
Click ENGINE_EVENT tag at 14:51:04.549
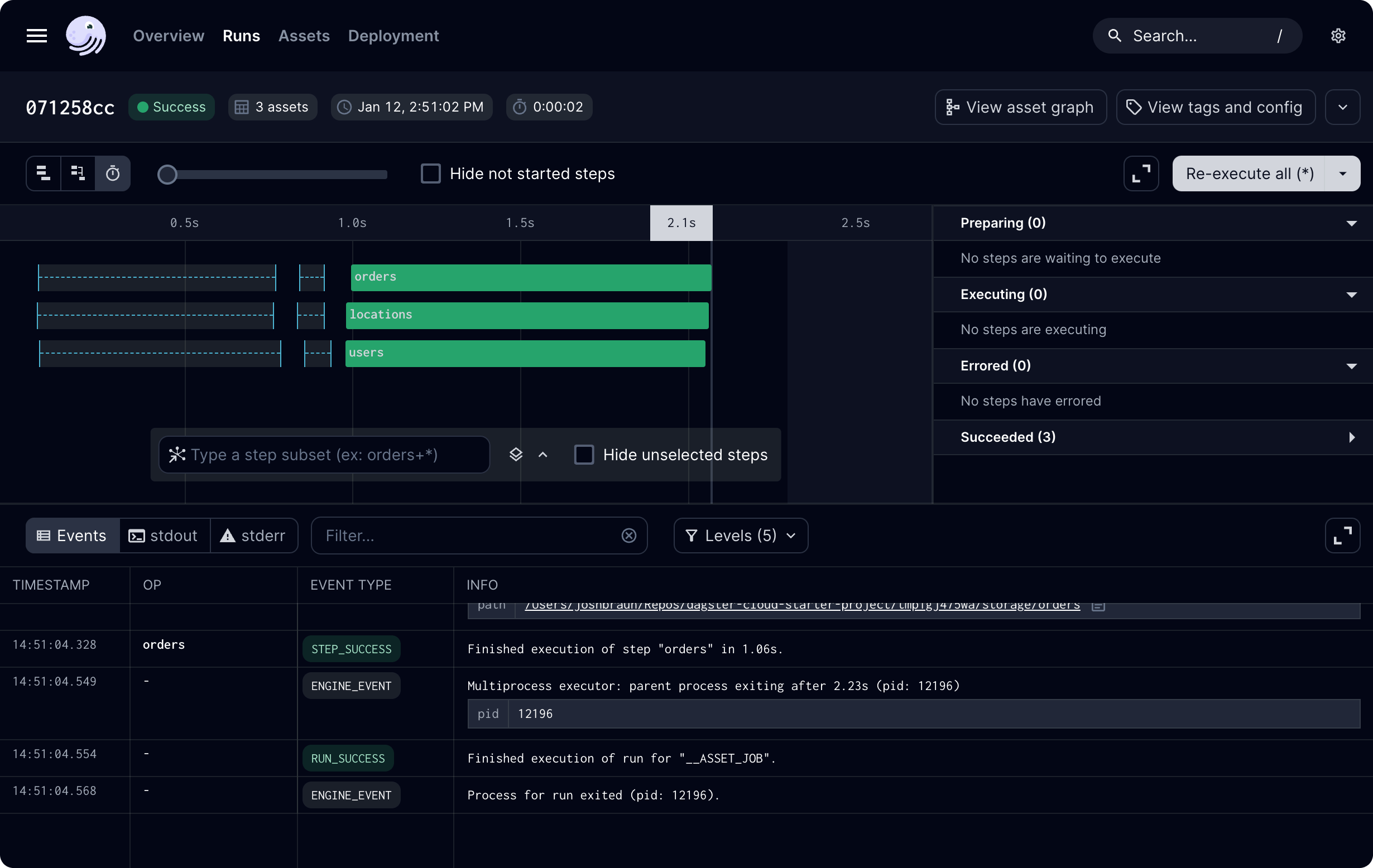point(351,686)
